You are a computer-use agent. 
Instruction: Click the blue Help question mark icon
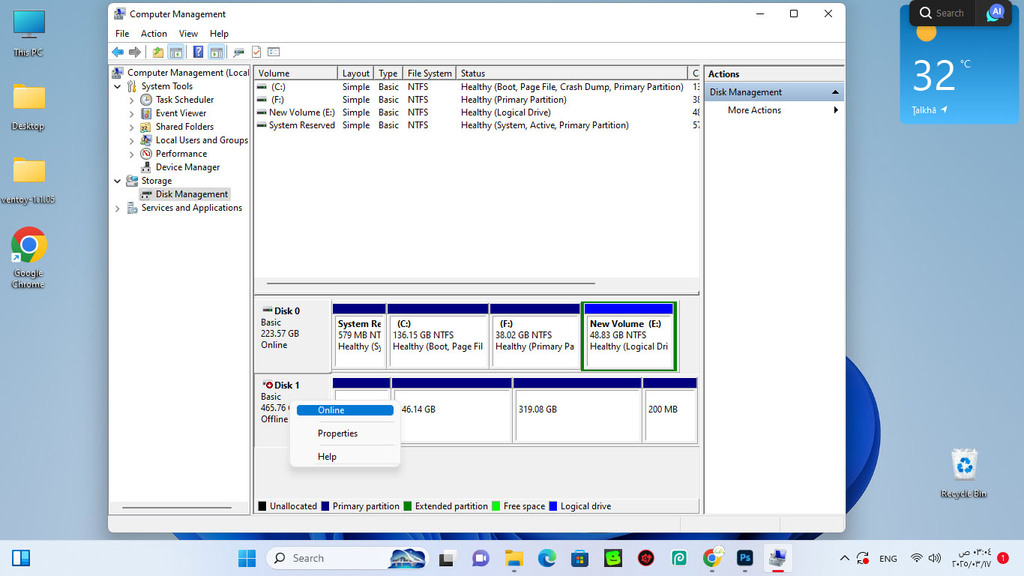(198, 52)
